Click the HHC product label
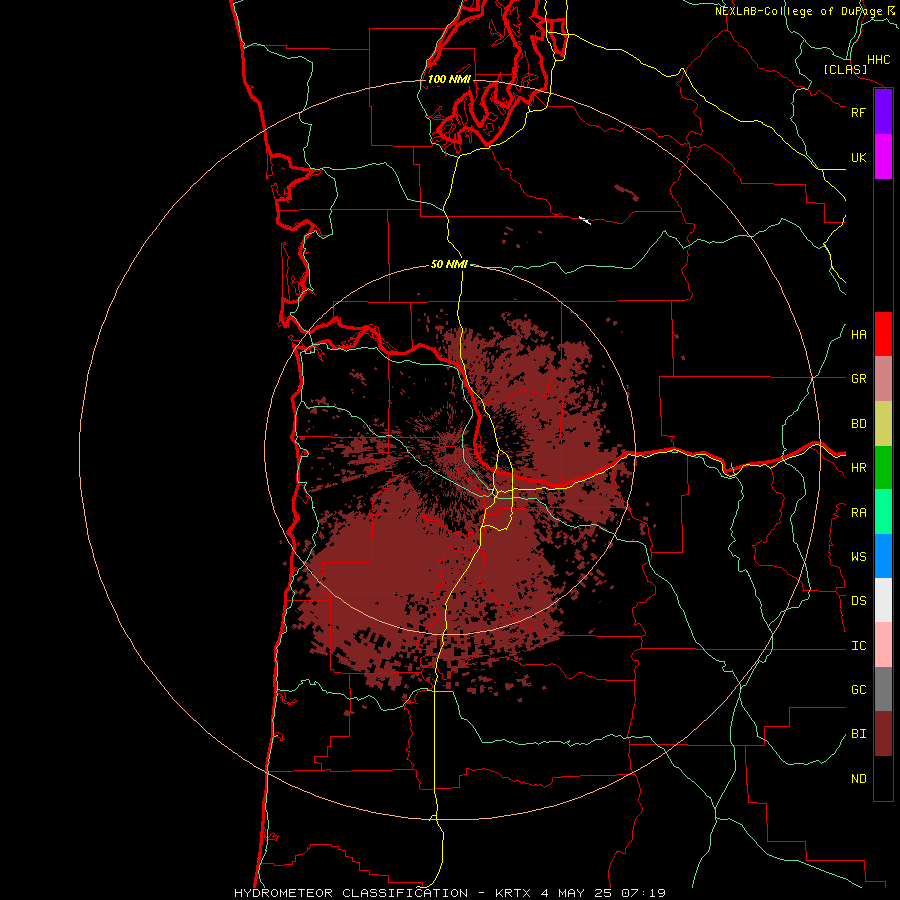 (878, 60)
